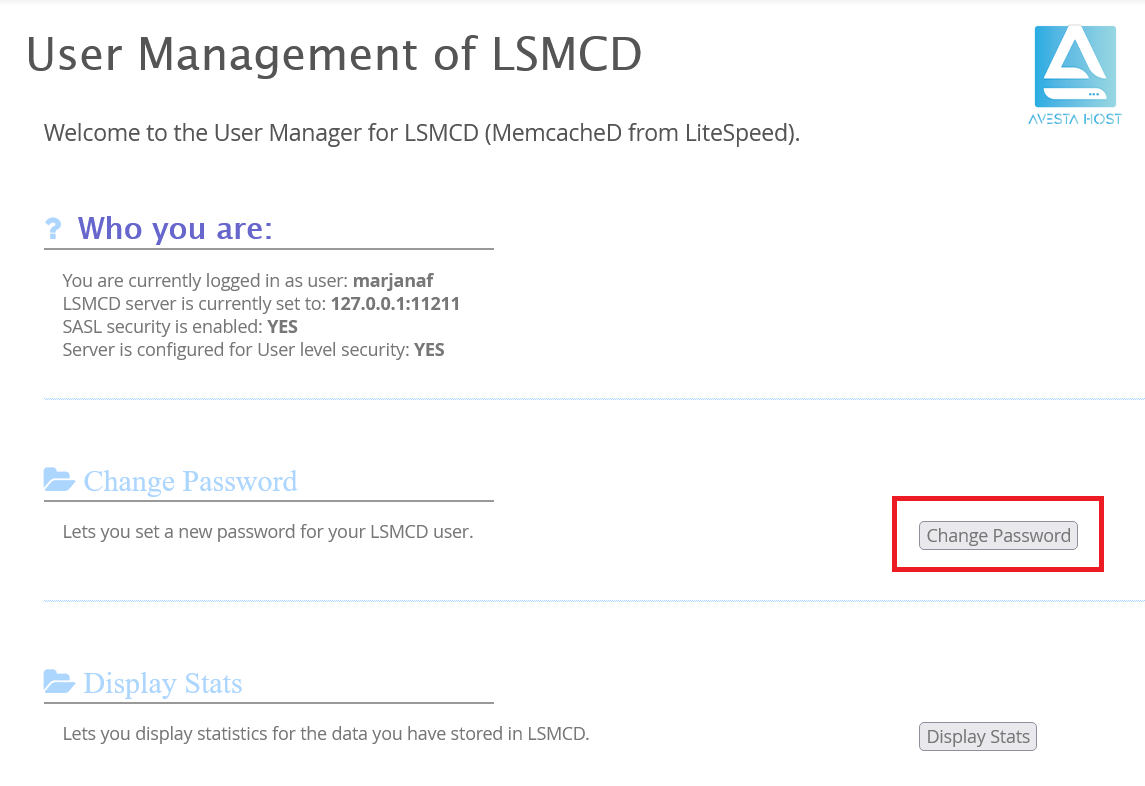
Task: Click the folder icon next to Display Stats heading
Action: pos(60,683)
